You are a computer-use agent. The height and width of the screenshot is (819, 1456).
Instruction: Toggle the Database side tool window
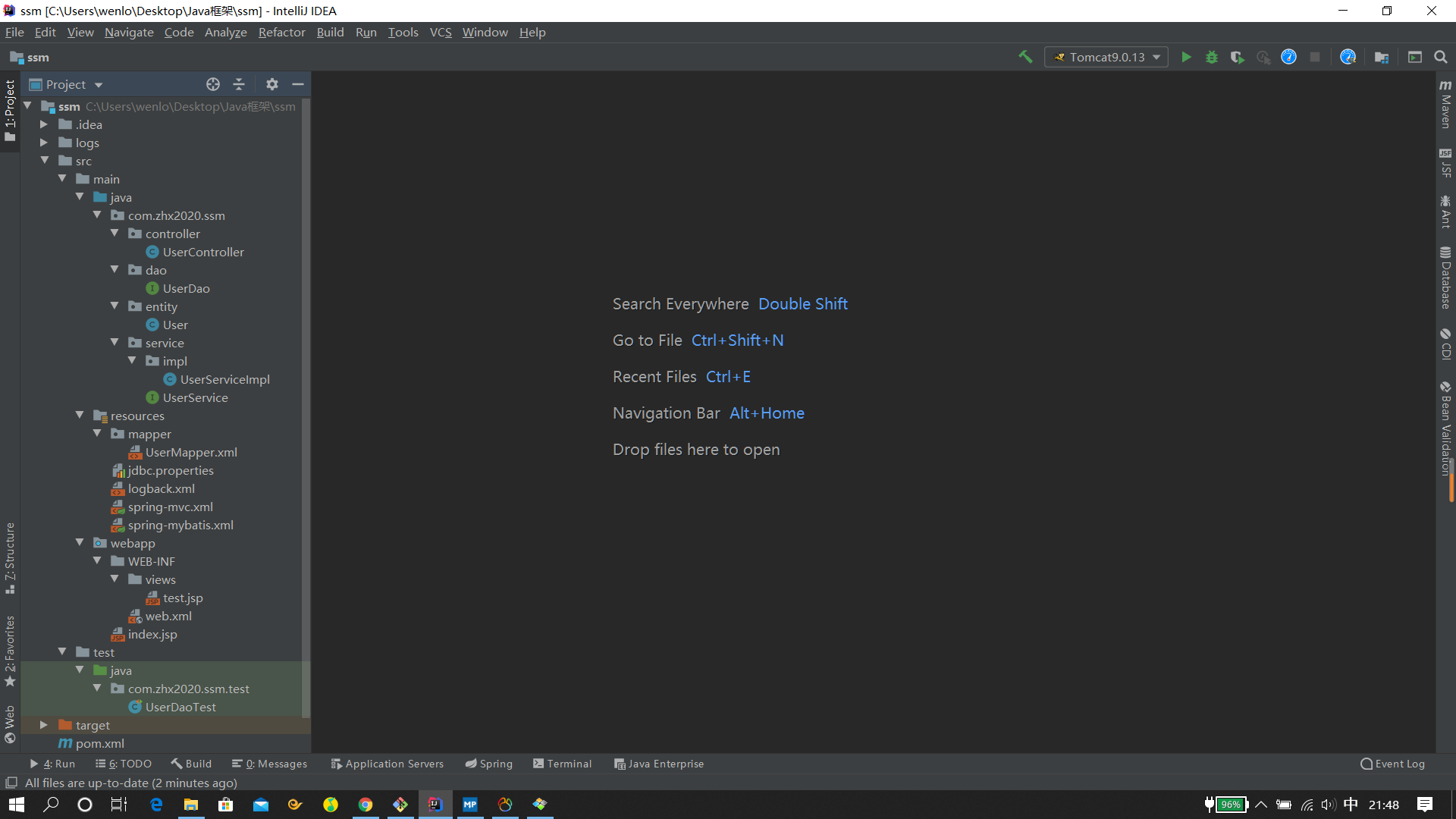1445,278
